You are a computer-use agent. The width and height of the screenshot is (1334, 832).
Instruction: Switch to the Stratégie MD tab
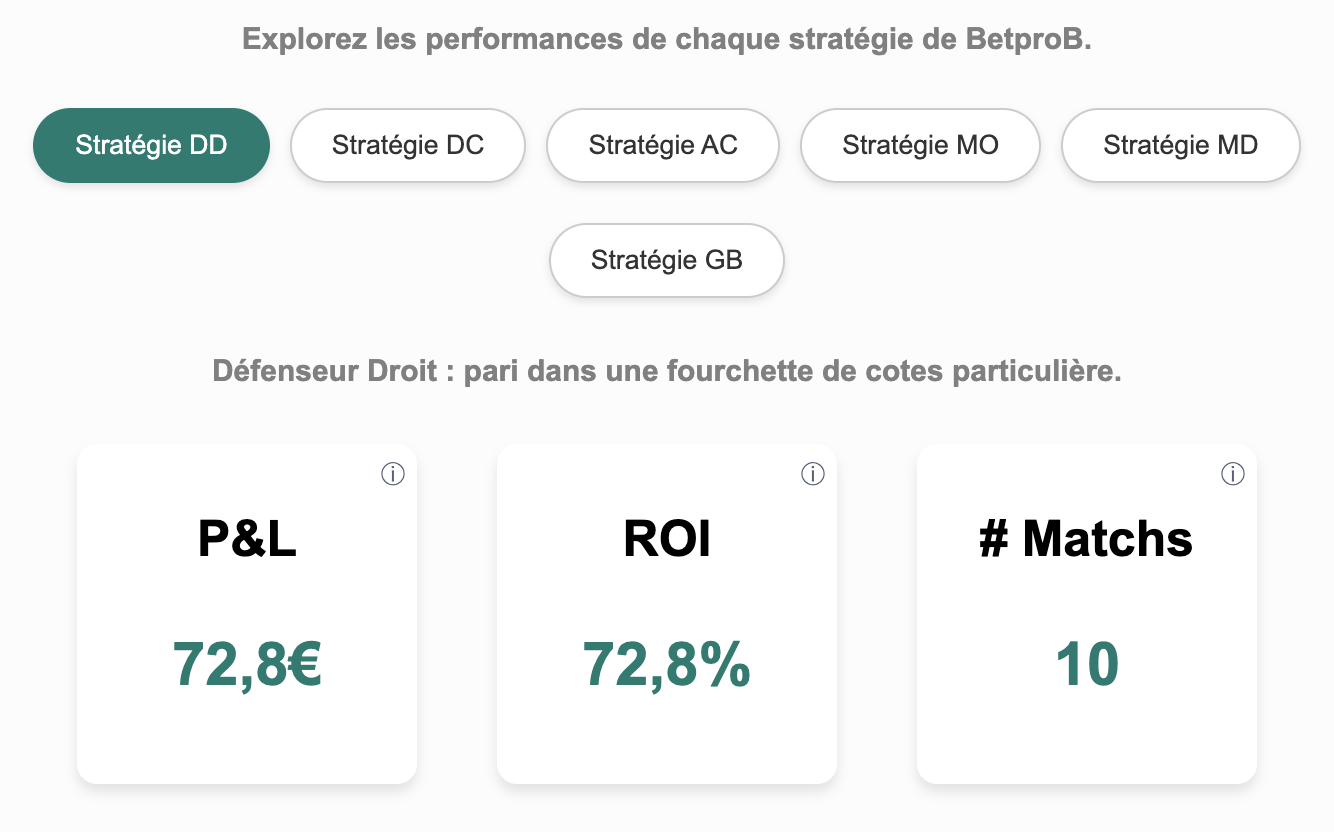[x=1180, y=145]
